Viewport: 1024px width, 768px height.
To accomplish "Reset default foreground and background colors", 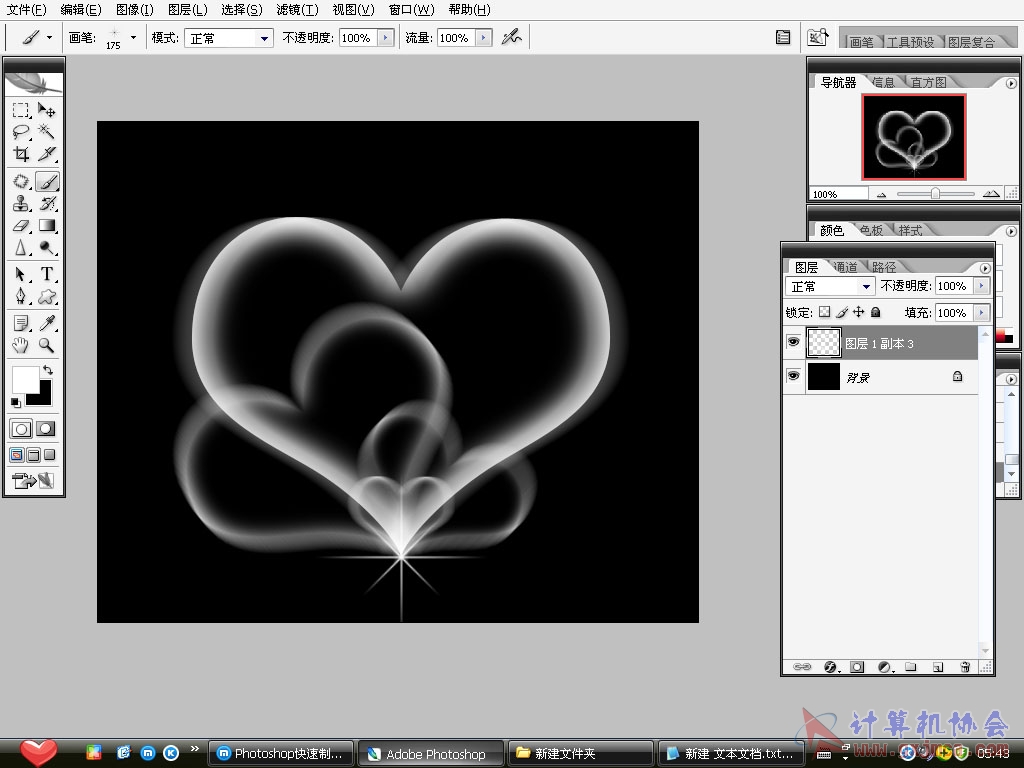I will point(16,402).
